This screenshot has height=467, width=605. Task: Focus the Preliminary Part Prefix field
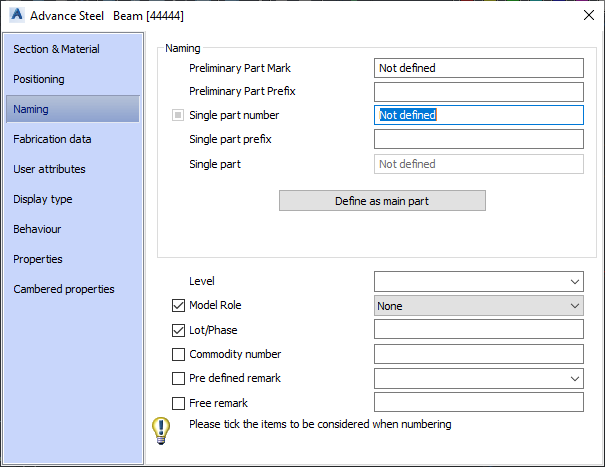pos(478,92)
